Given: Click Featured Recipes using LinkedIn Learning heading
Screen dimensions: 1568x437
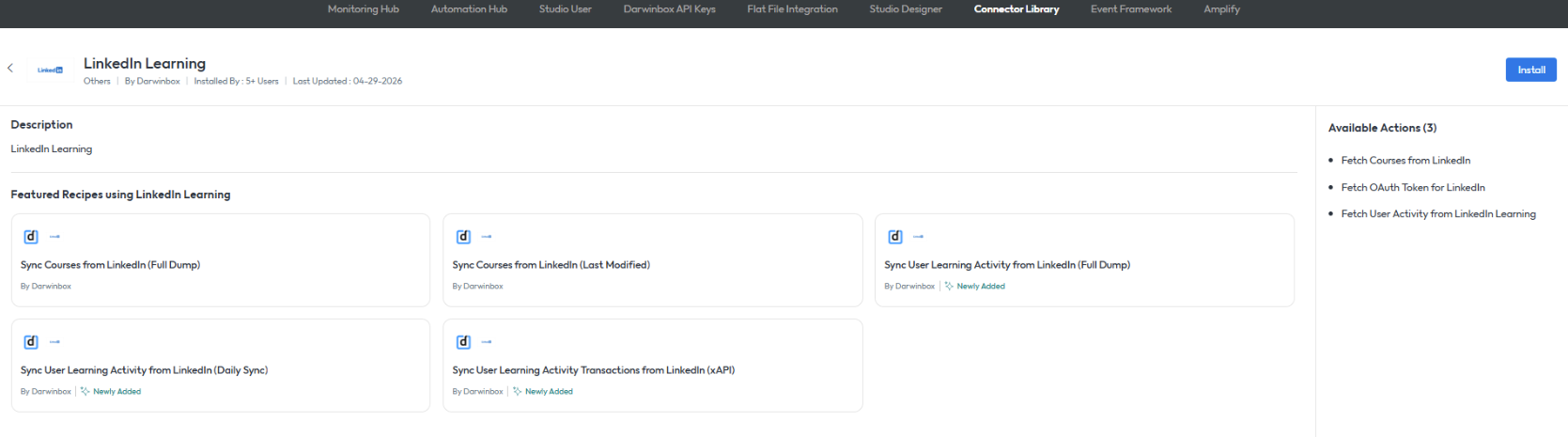Looking at the screenshot, I should 120,195.
